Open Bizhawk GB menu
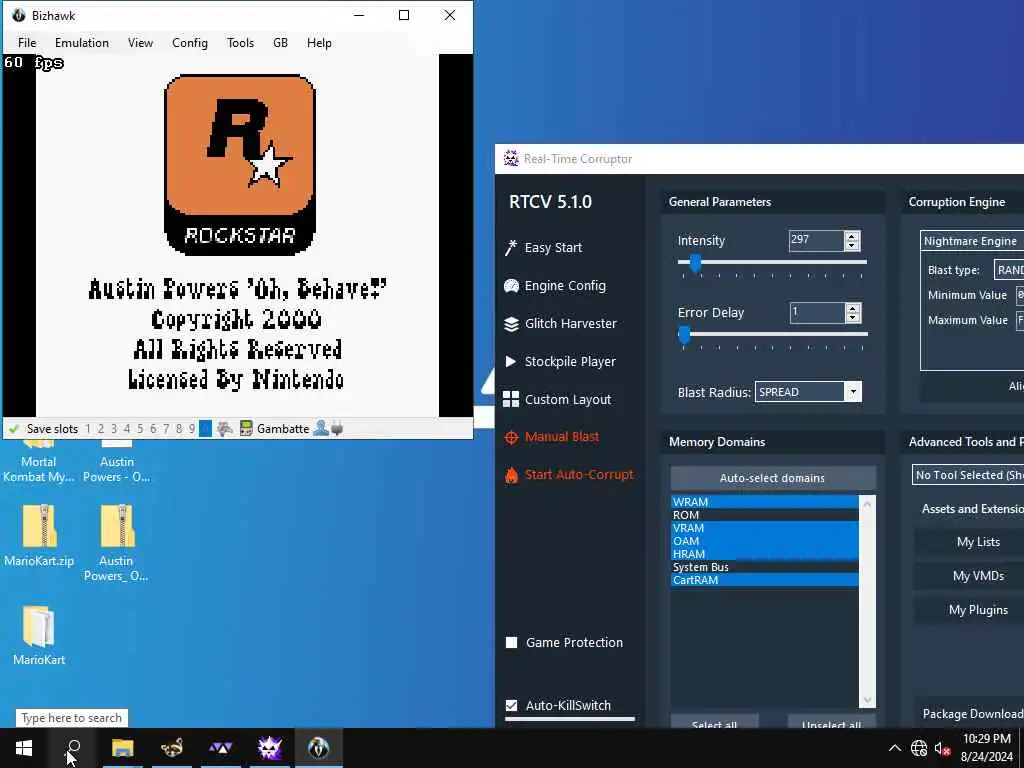This screenshot has height=768, width=1024. (x=280, y=43)
